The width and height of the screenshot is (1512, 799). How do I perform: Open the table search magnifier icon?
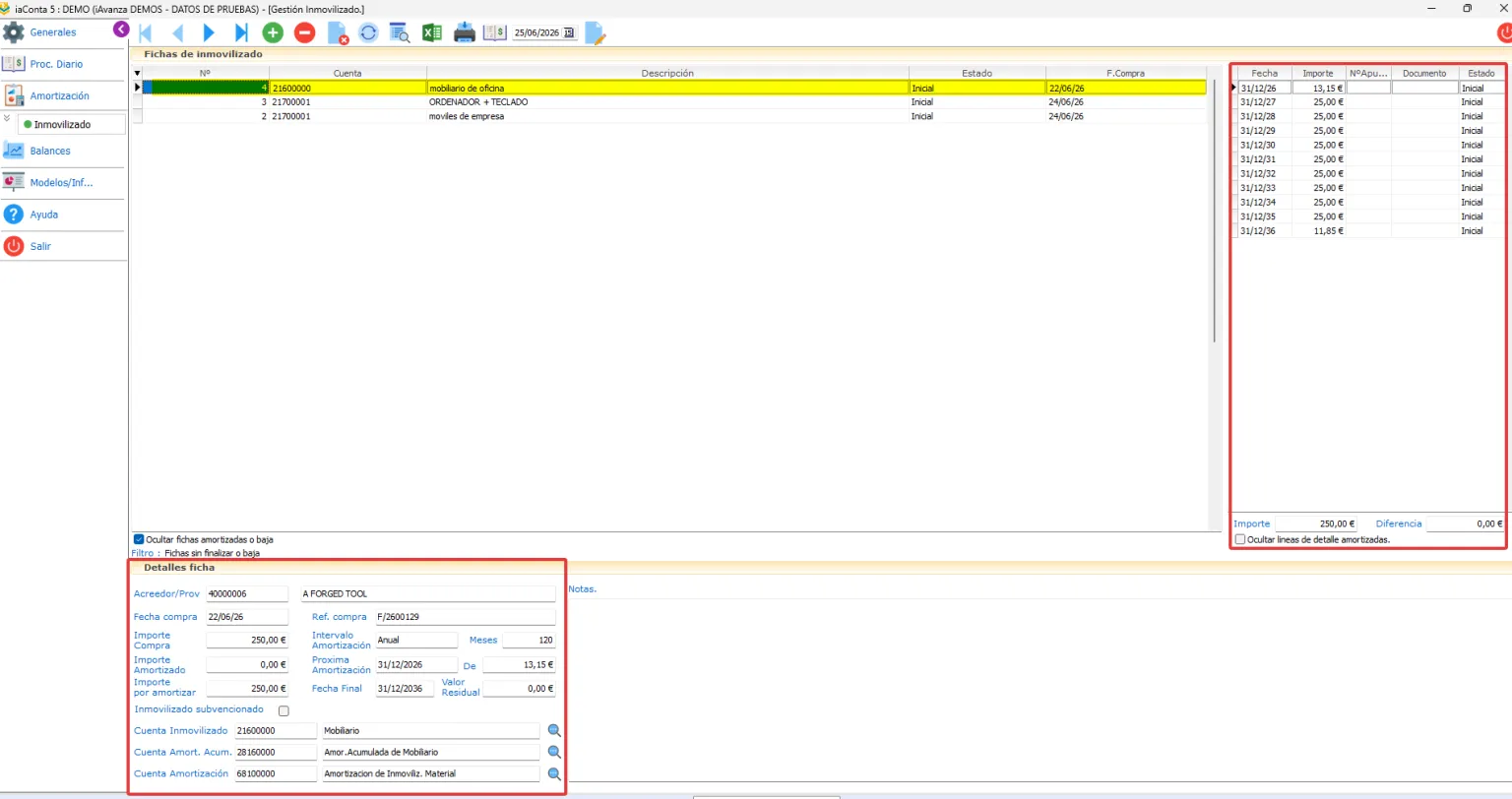400,32
